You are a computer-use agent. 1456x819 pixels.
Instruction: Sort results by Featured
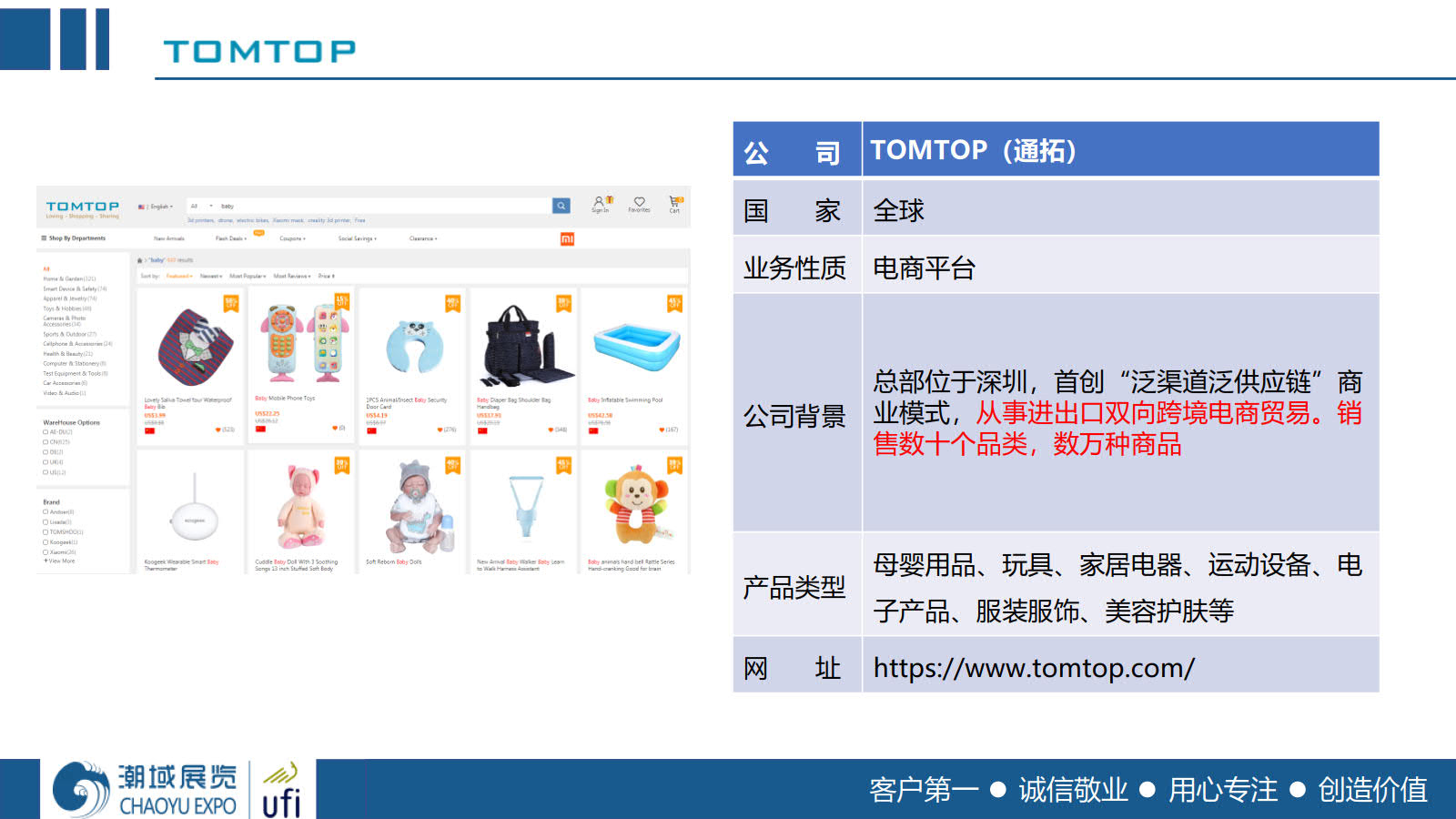click(179, 276)
